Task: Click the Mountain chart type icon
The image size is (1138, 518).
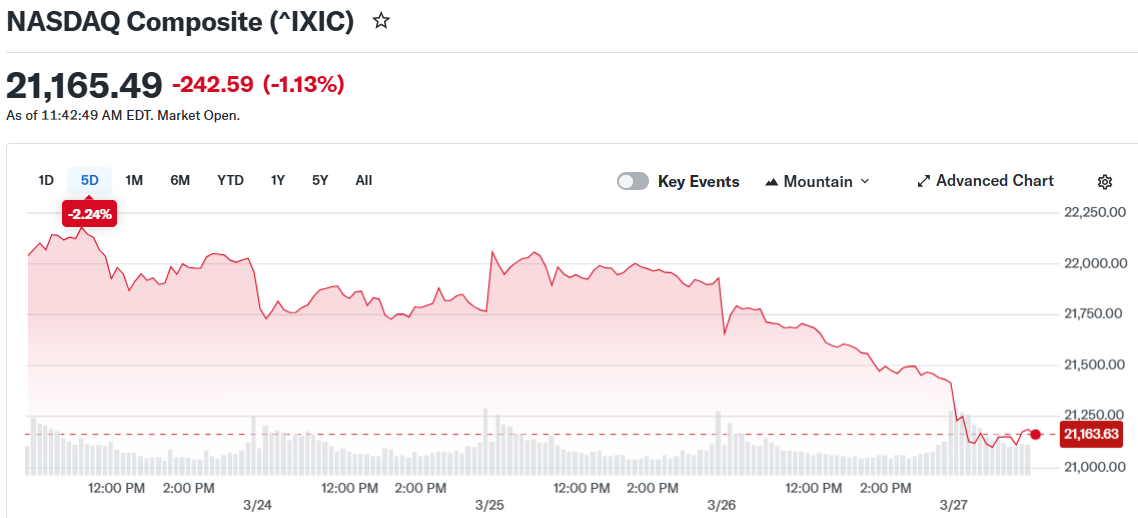Action: click(x=771, y=182)
